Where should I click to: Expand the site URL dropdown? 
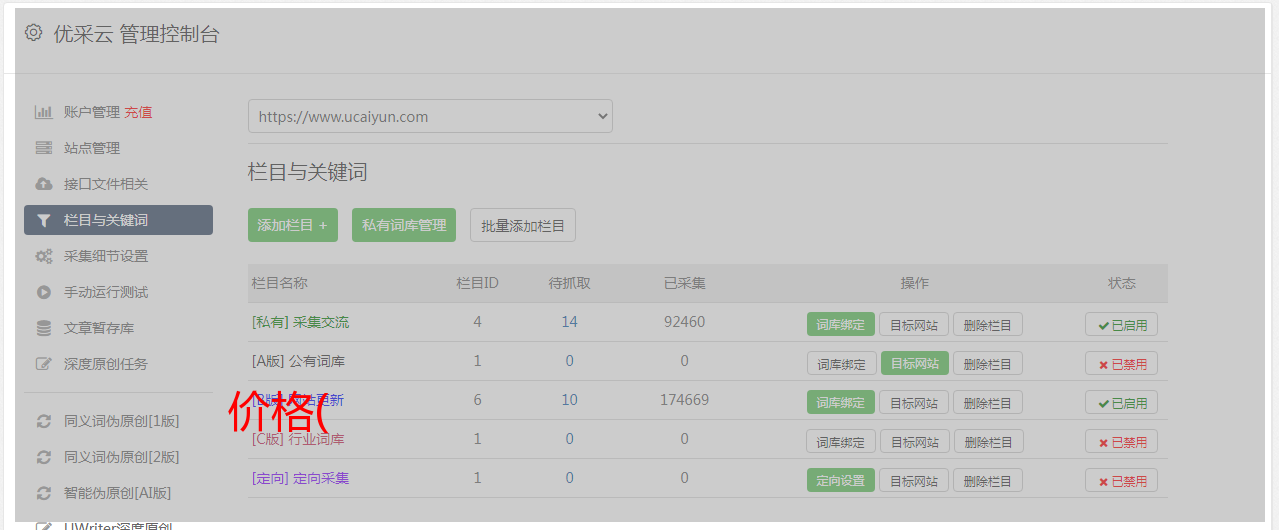coord(430,116)
